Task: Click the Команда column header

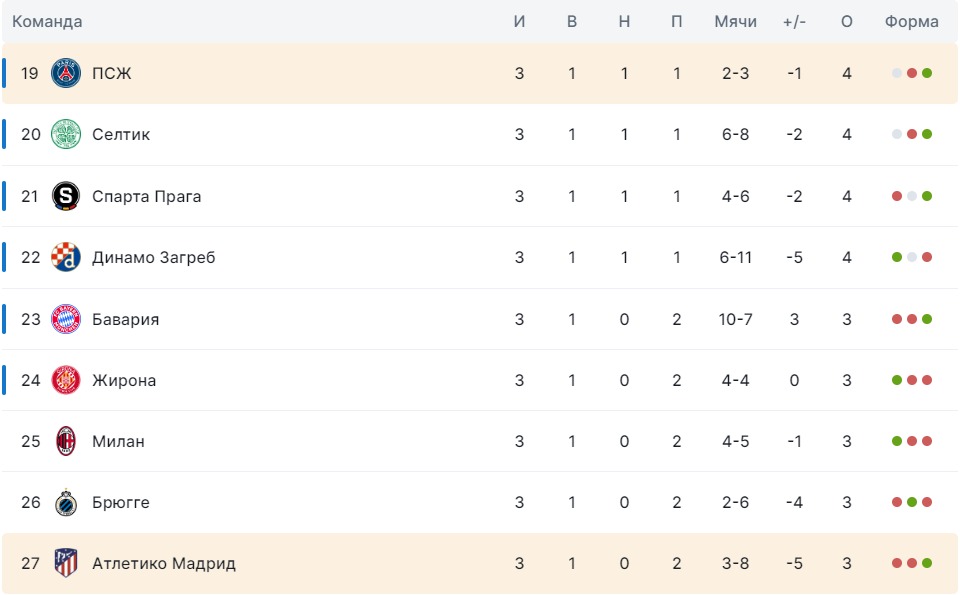Action: pyautogui.click(x=47, y=22)
